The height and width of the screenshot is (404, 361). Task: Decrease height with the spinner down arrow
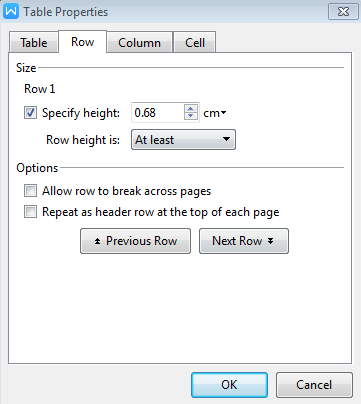pyautogui.click(x=191, y=116)
